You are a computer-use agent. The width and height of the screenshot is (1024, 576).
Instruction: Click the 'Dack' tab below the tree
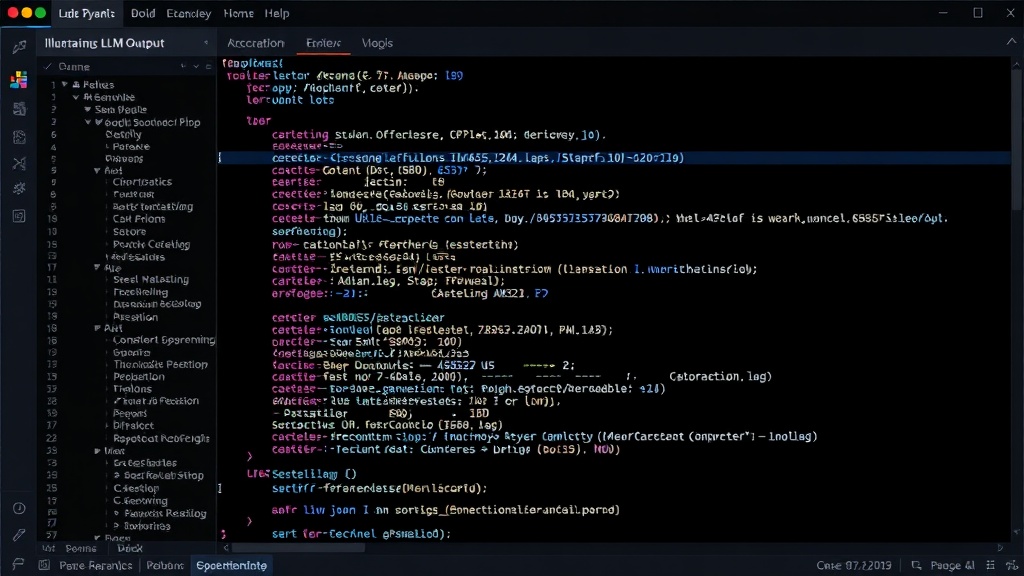tap(130, 549)
